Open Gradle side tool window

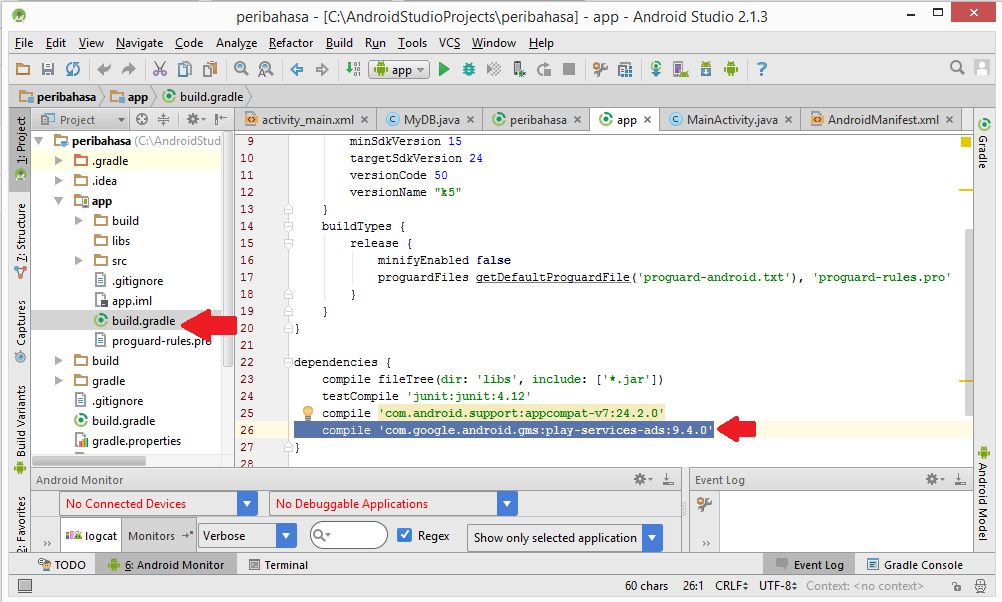[x=983, y=143]
